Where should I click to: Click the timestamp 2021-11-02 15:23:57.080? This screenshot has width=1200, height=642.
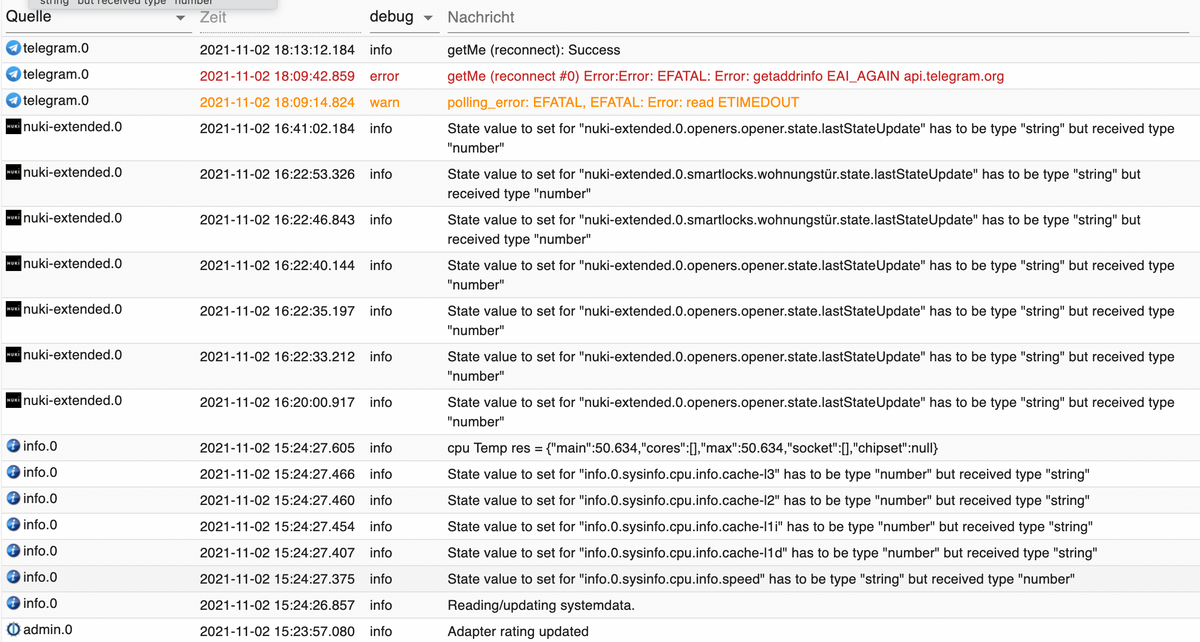[277, 631]
